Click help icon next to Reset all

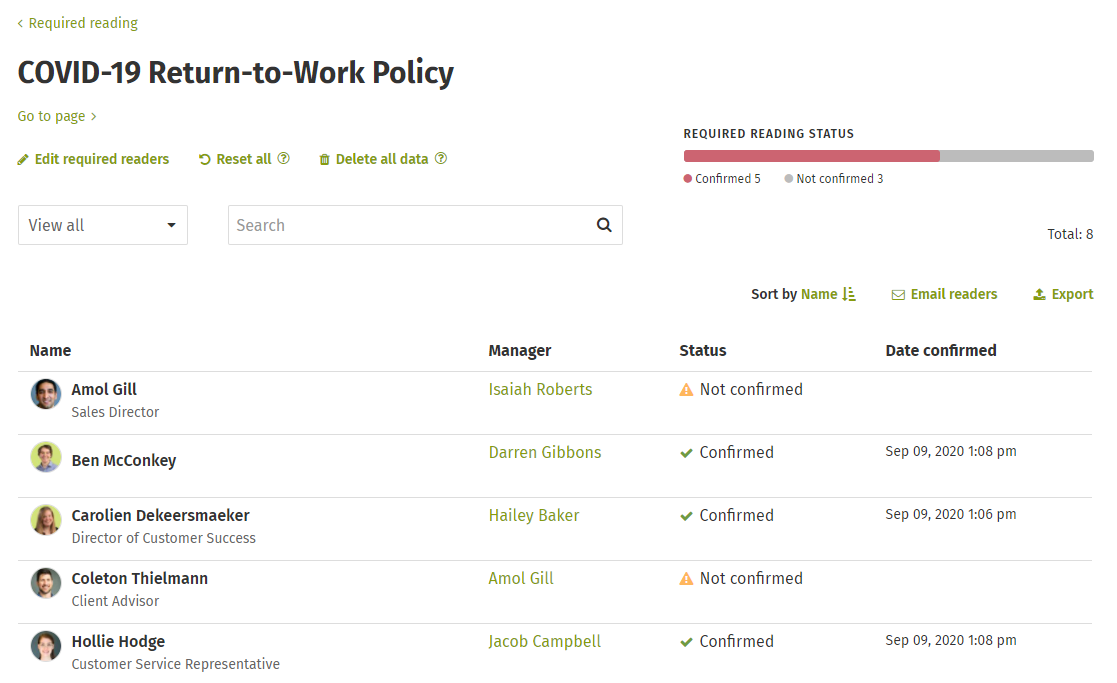click(x=284, y=159)
